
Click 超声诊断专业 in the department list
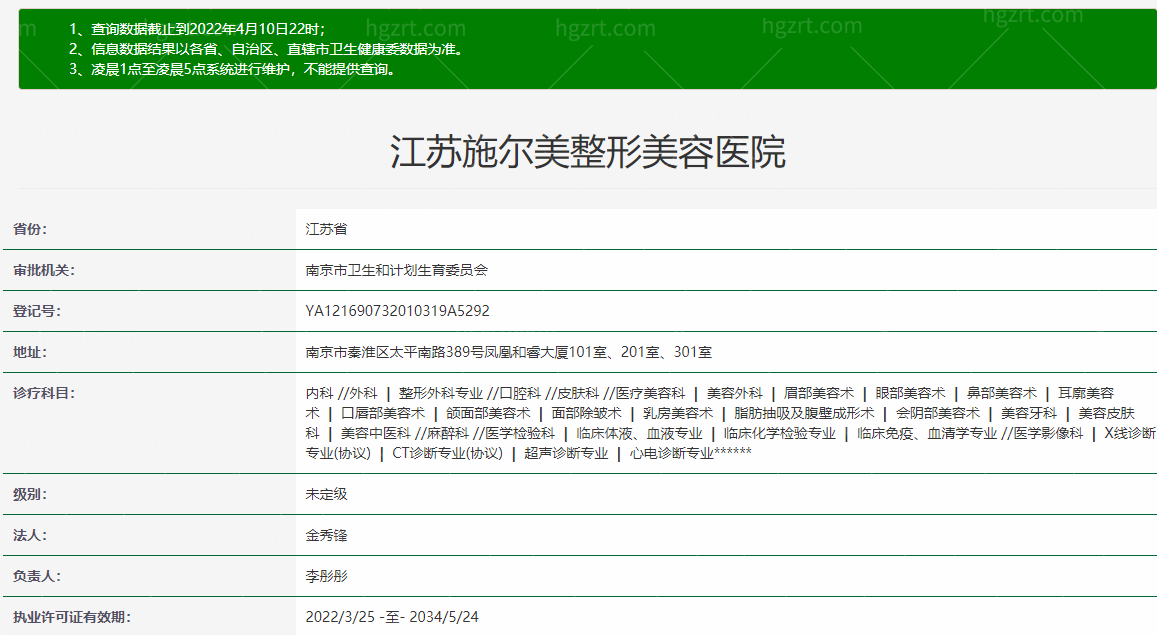566,453
